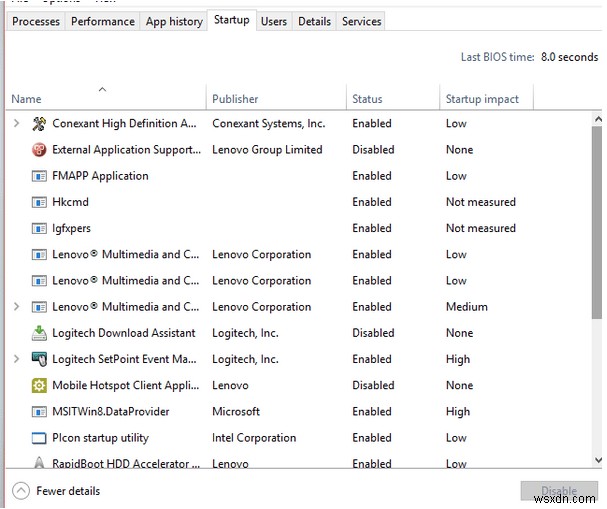The image size is (607, 509).
Task: Go to the App history tab
Action: (x=174, y=21)
